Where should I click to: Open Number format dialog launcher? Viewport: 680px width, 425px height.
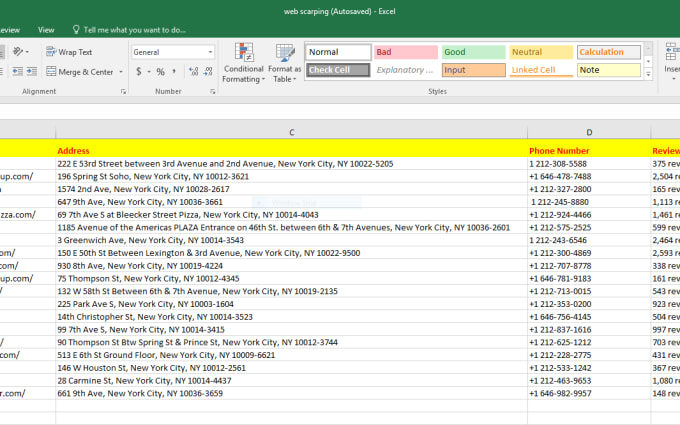[x=212, y=92]
